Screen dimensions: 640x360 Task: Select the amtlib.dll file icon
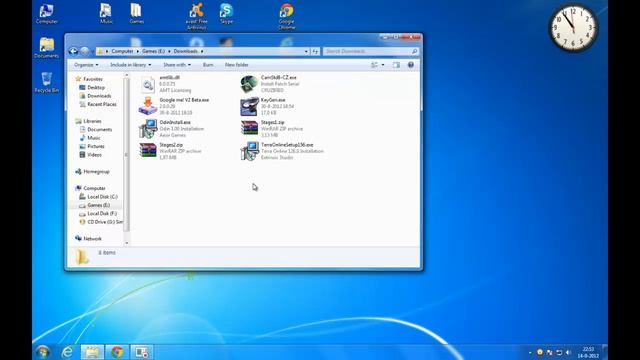(x=148, y=84)
